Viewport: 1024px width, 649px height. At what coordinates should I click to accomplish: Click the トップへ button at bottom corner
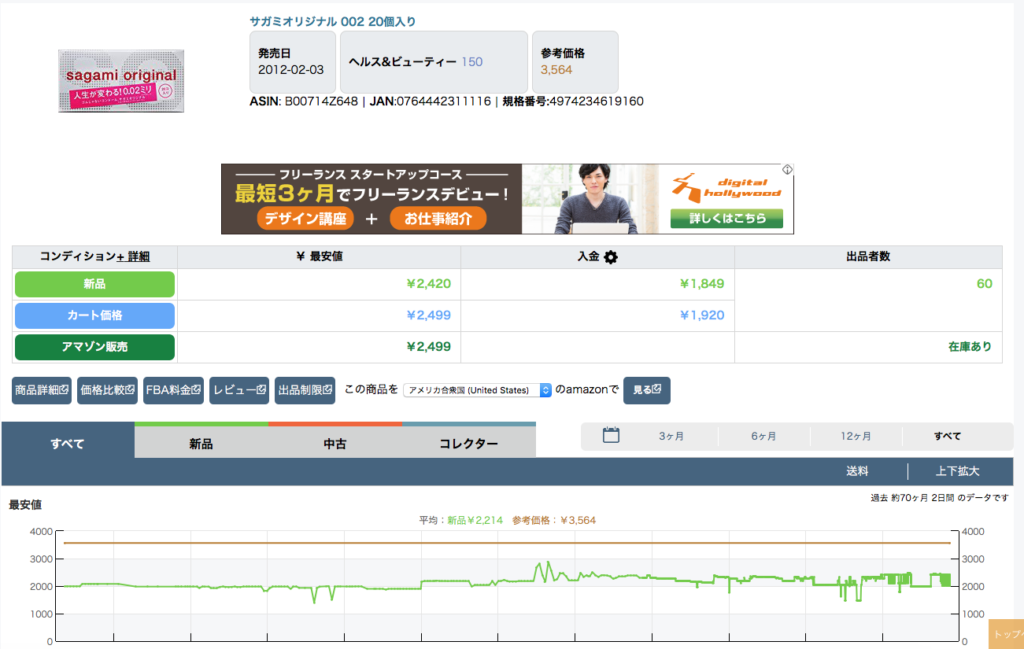pyautogui.click(x=1006, y=634)
